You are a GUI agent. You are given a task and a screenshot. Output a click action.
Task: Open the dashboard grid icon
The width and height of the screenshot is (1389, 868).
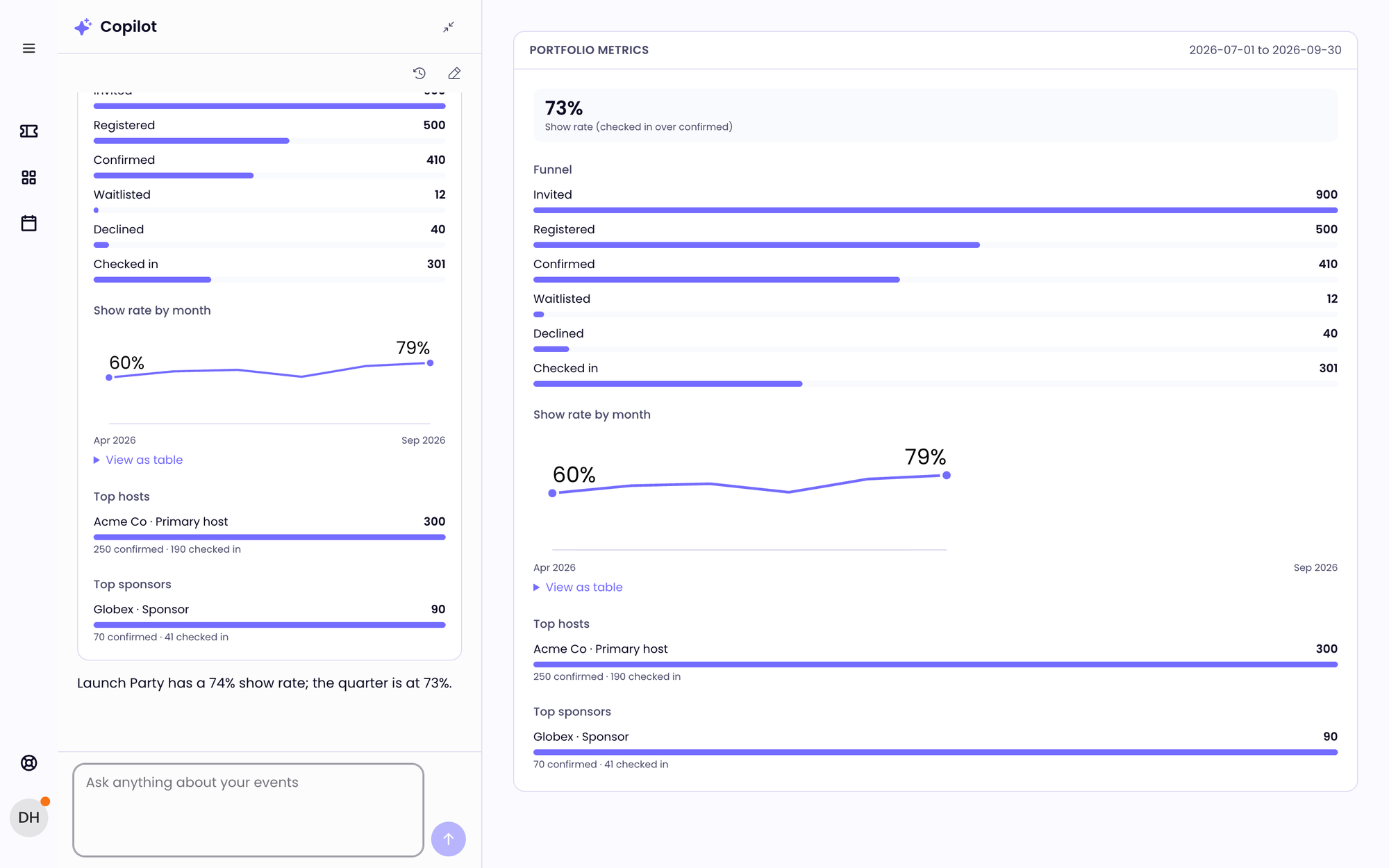tap(28, 178)
